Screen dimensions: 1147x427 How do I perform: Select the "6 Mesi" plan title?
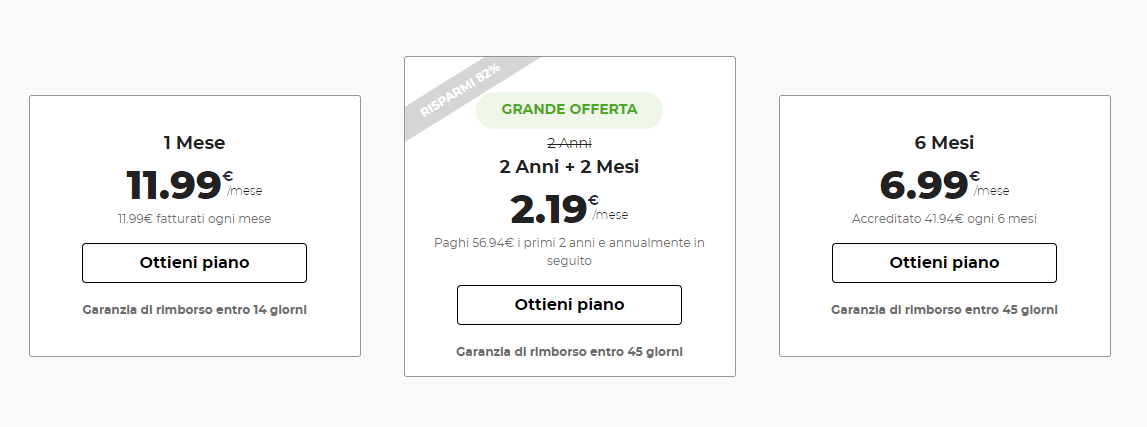[x=944, y=143]
